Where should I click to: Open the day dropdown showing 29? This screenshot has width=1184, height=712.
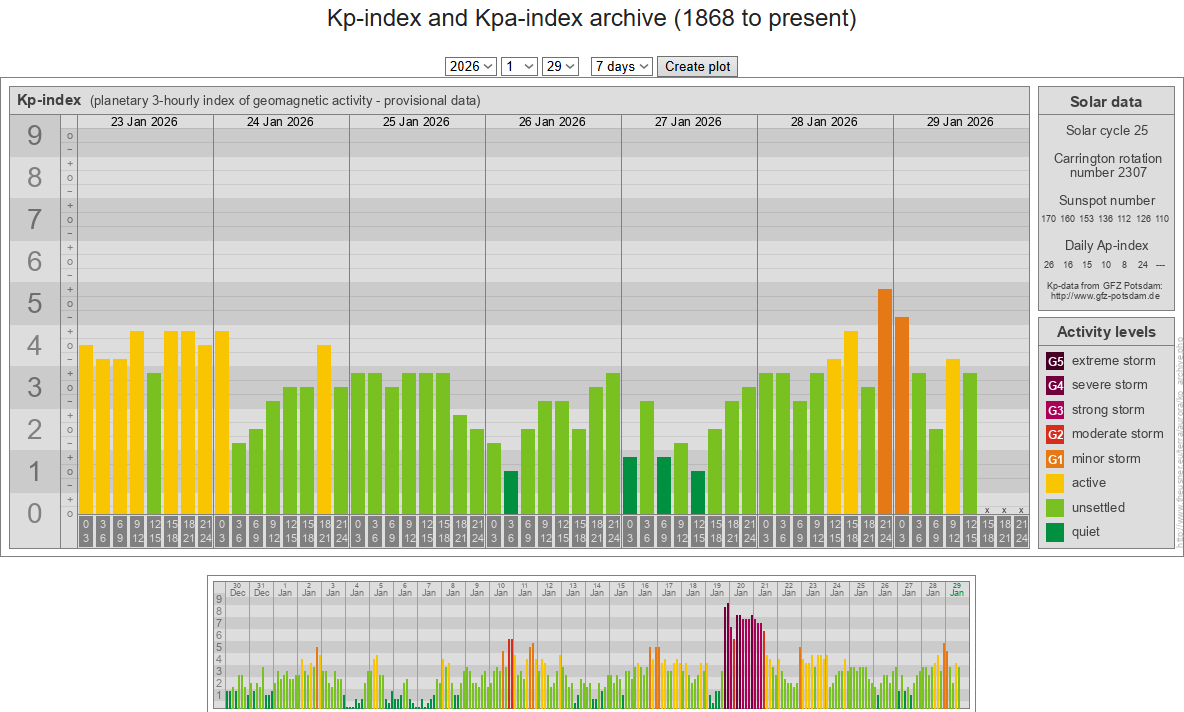560,66
